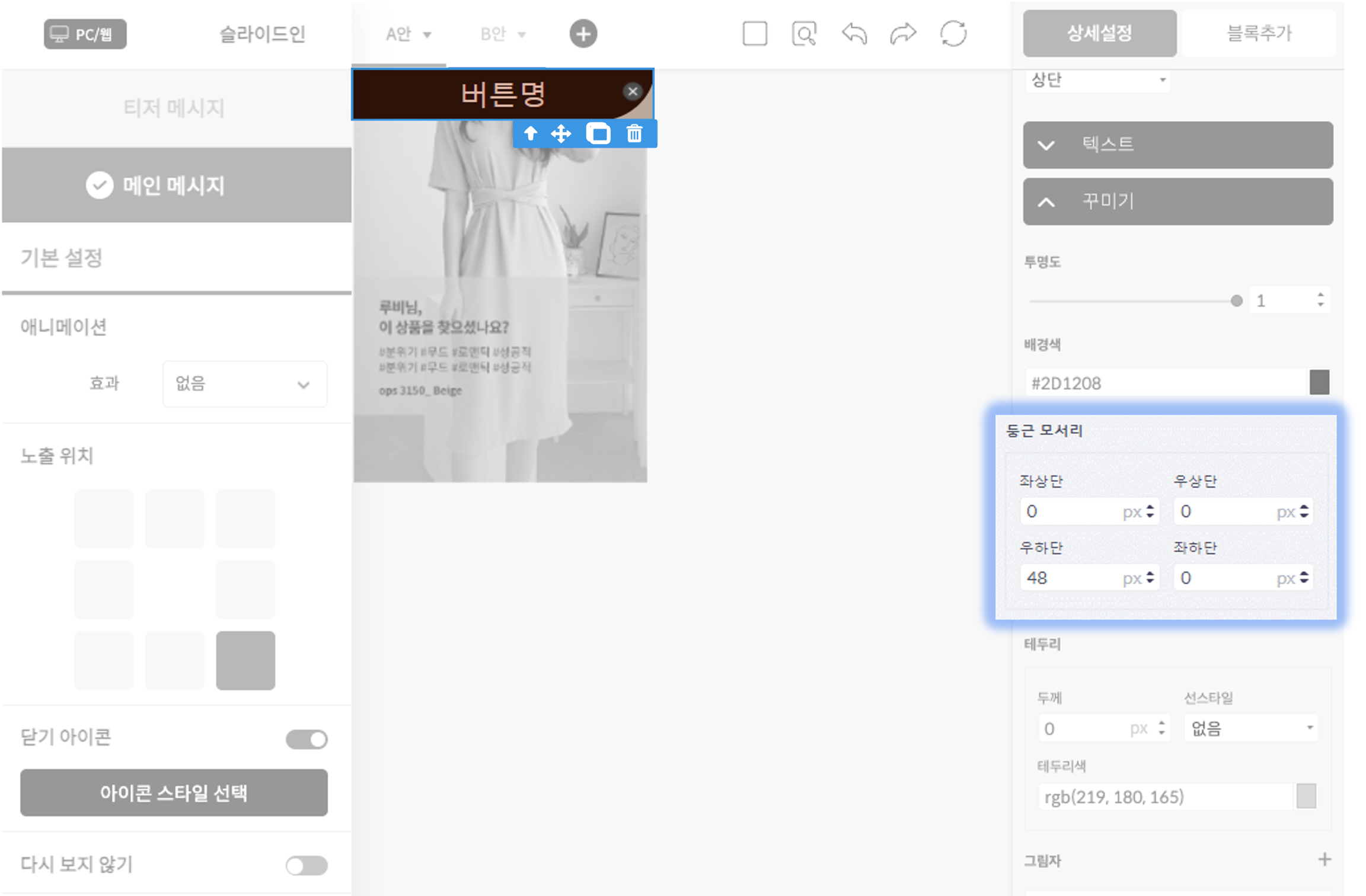
Task: Switch to the 블록추가 tab
Action: [1259, 33]
